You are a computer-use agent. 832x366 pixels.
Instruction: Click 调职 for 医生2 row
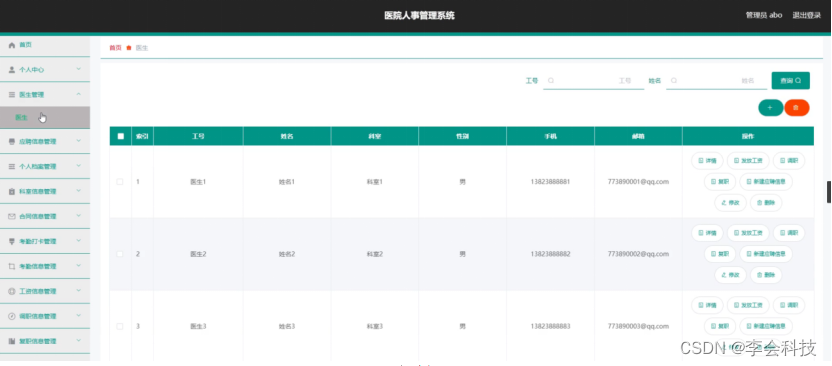coord(789,232)
